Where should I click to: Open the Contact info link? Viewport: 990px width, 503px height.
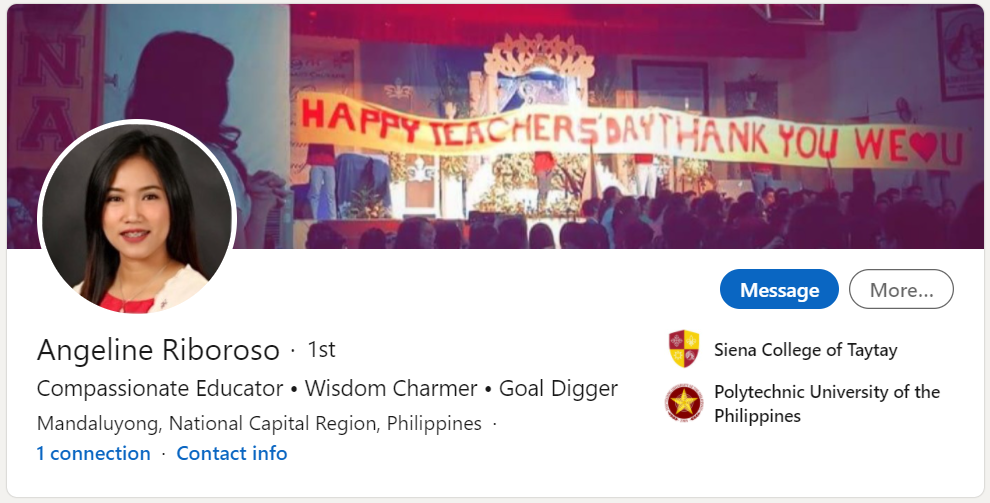coord(232,453)
